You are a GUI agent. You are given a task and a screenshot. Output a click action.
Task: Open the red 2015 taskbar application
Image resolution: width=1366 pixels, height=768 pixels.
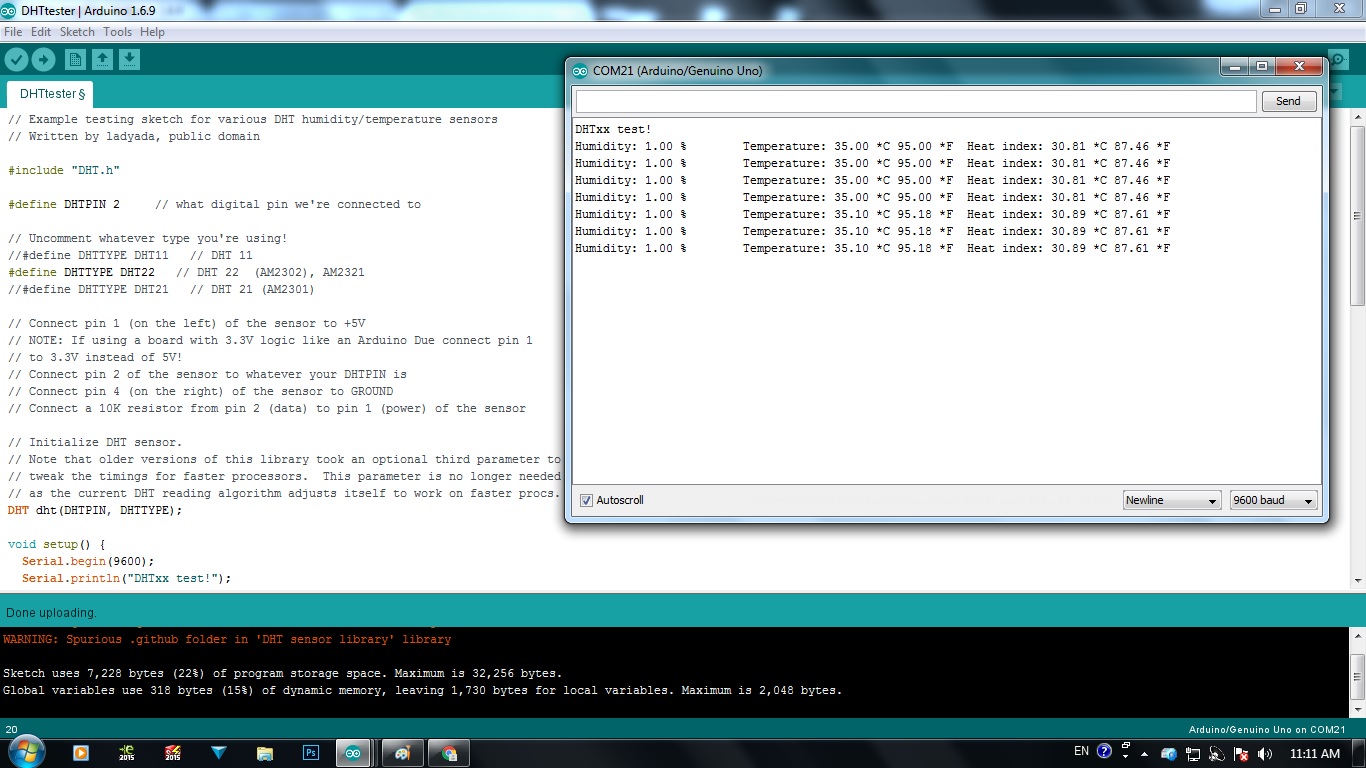pos(173,753)
